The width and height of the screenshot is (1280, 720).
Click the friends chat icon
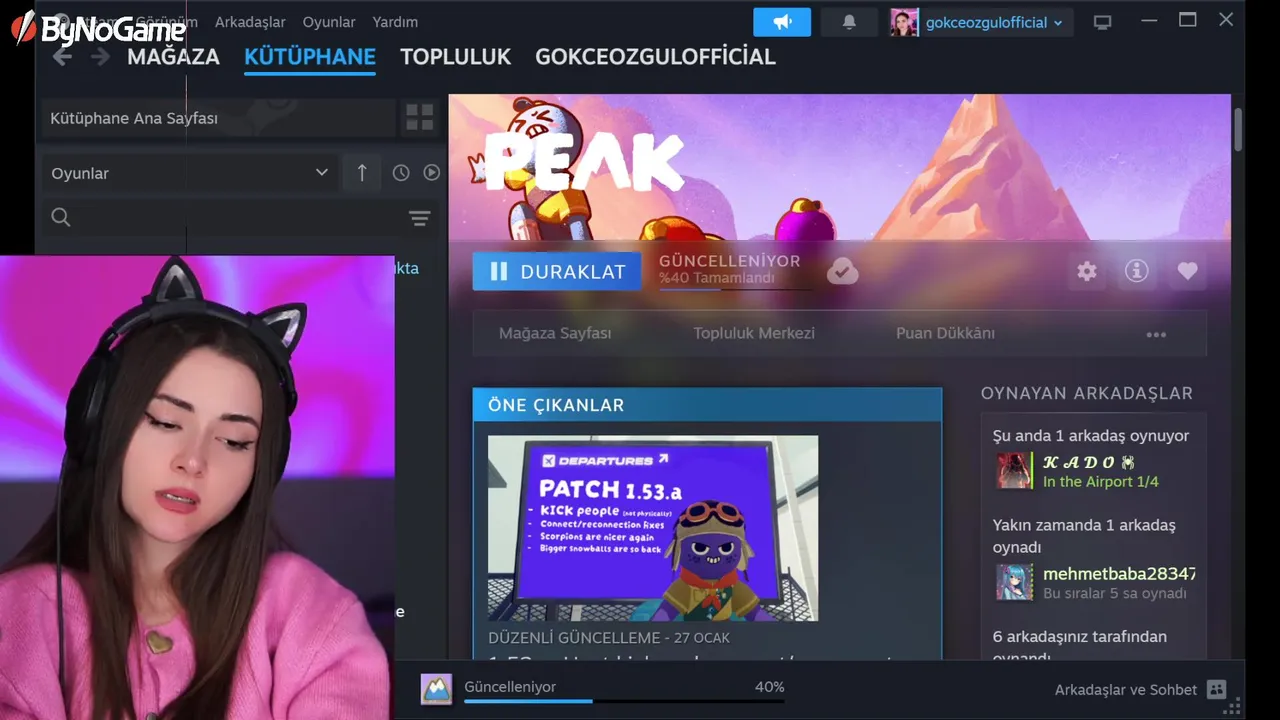click(x=1216, y=689)
